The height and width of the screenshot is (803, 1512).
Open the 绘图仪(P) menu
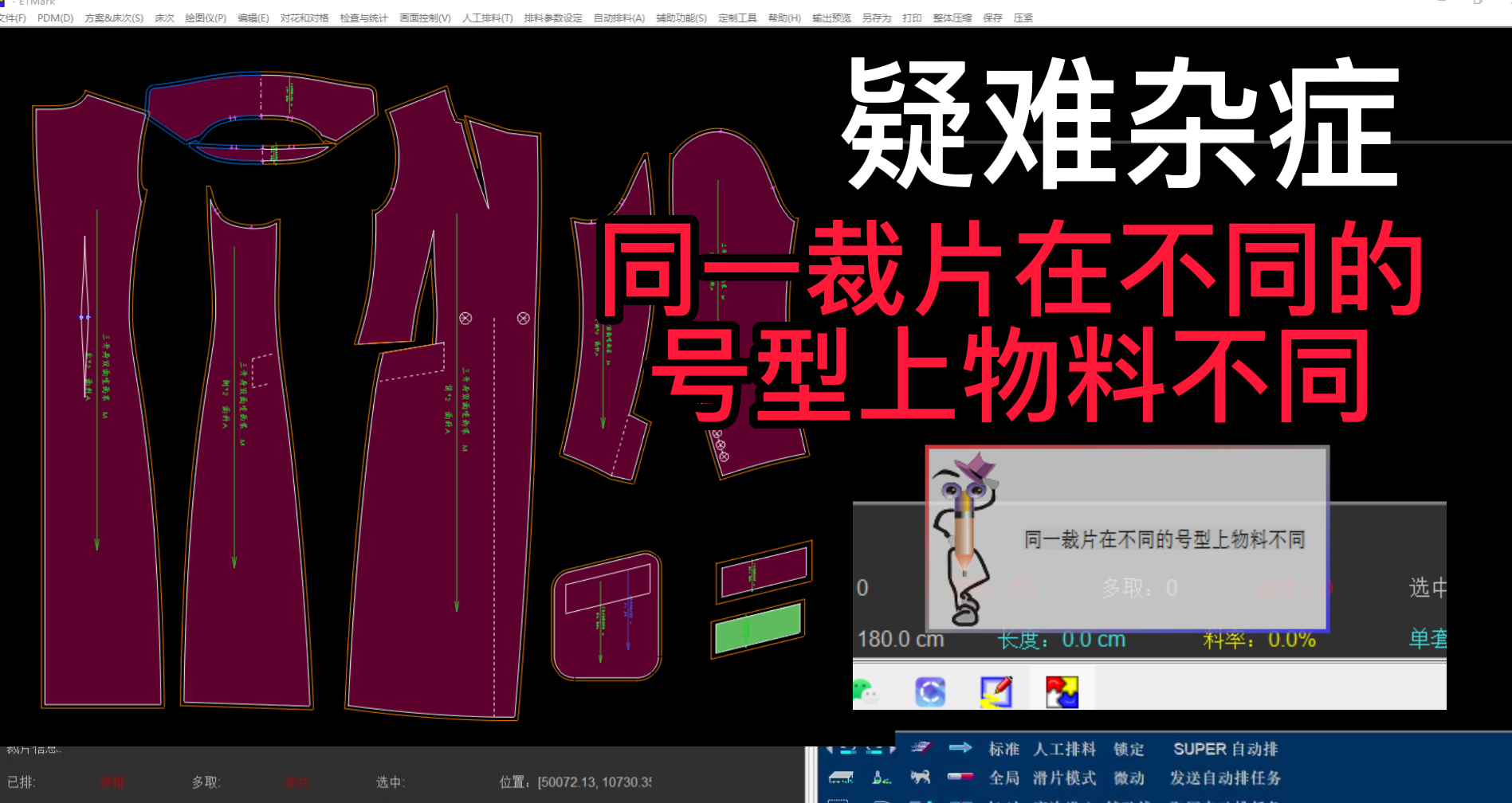pos(206,18)
